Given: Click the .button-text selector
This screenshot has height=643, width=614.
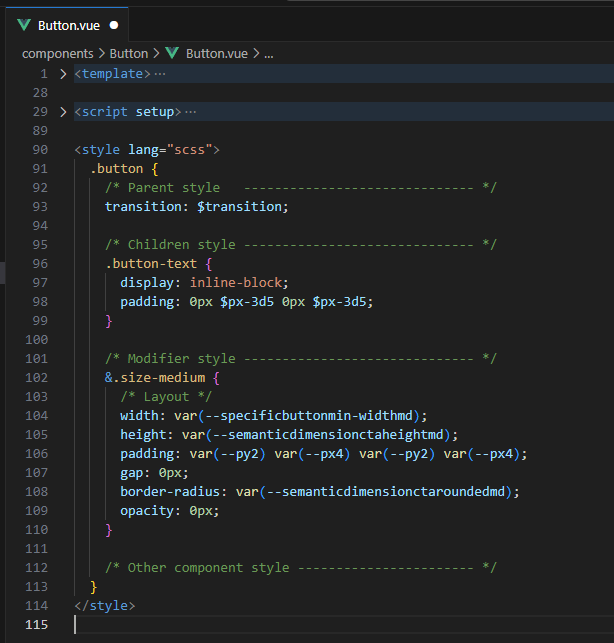Looking at the screenshot, I should (x=151, y=264).
